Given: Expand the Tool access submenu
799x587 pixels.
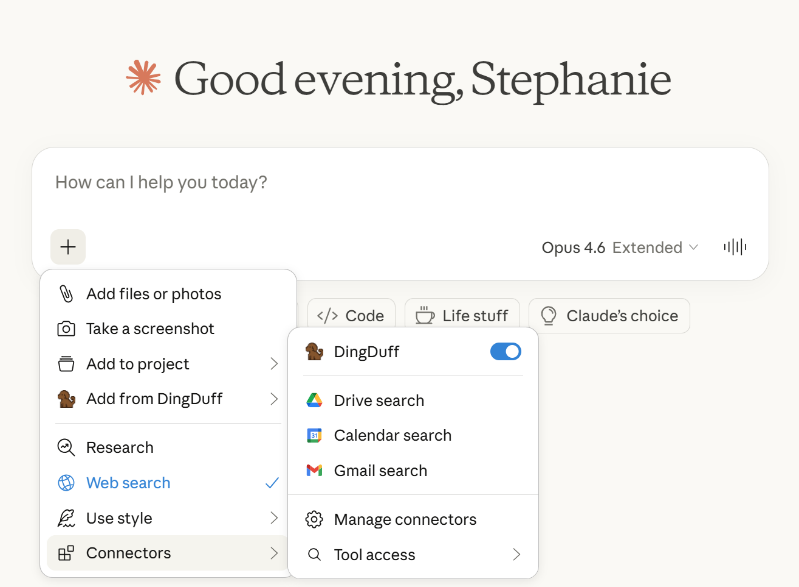Looking at the screenshot, I should point(412,554).
